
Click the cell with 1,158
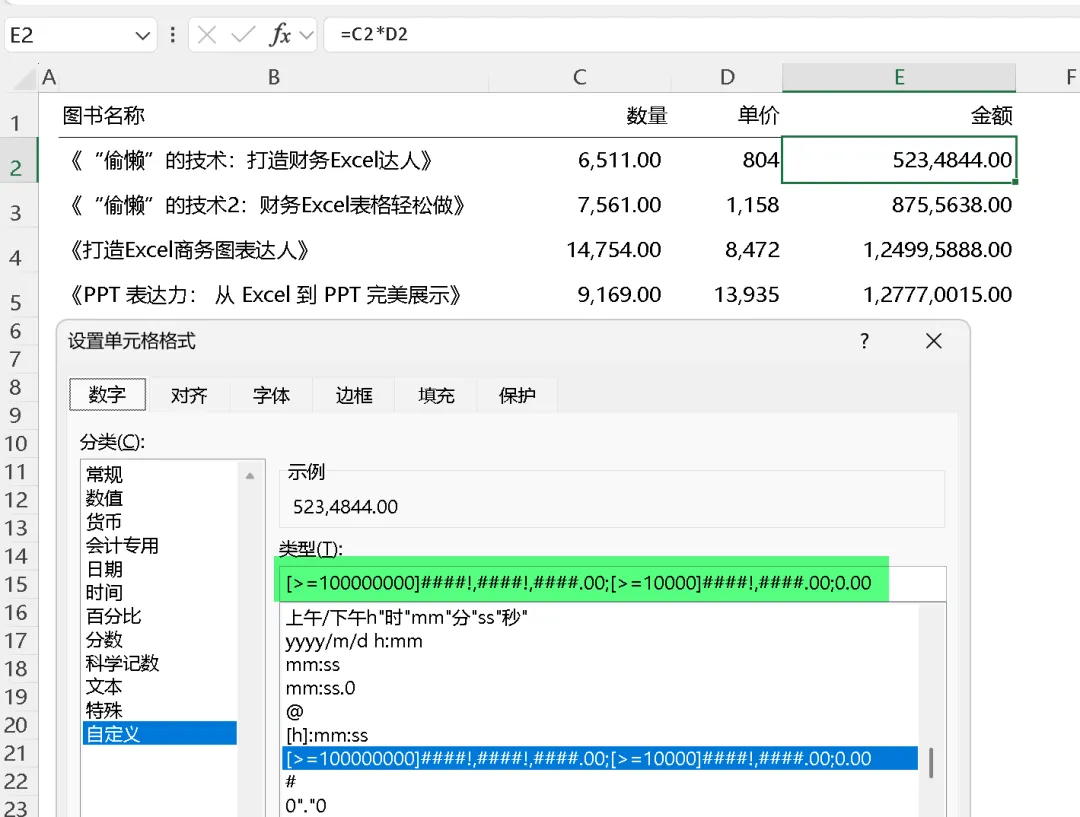[x=727, y=205]
